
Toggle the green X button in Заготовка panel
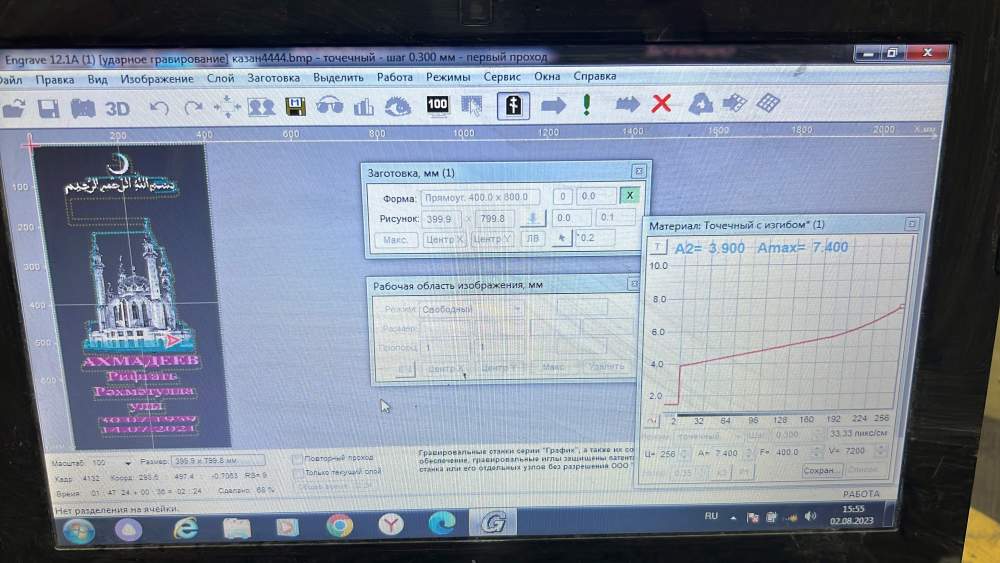click(629, 196)
